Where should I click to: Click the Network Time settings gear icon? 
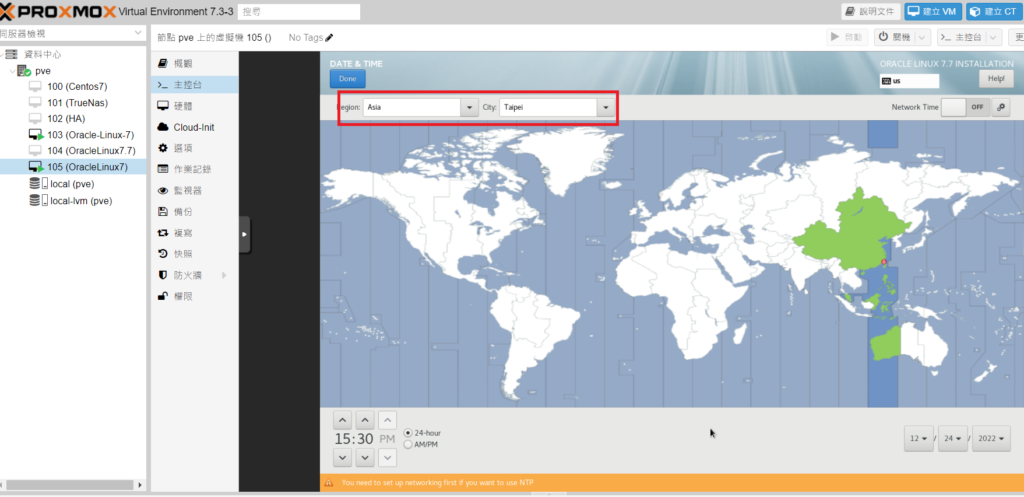pyautogui.click(x=1001, y=107)
